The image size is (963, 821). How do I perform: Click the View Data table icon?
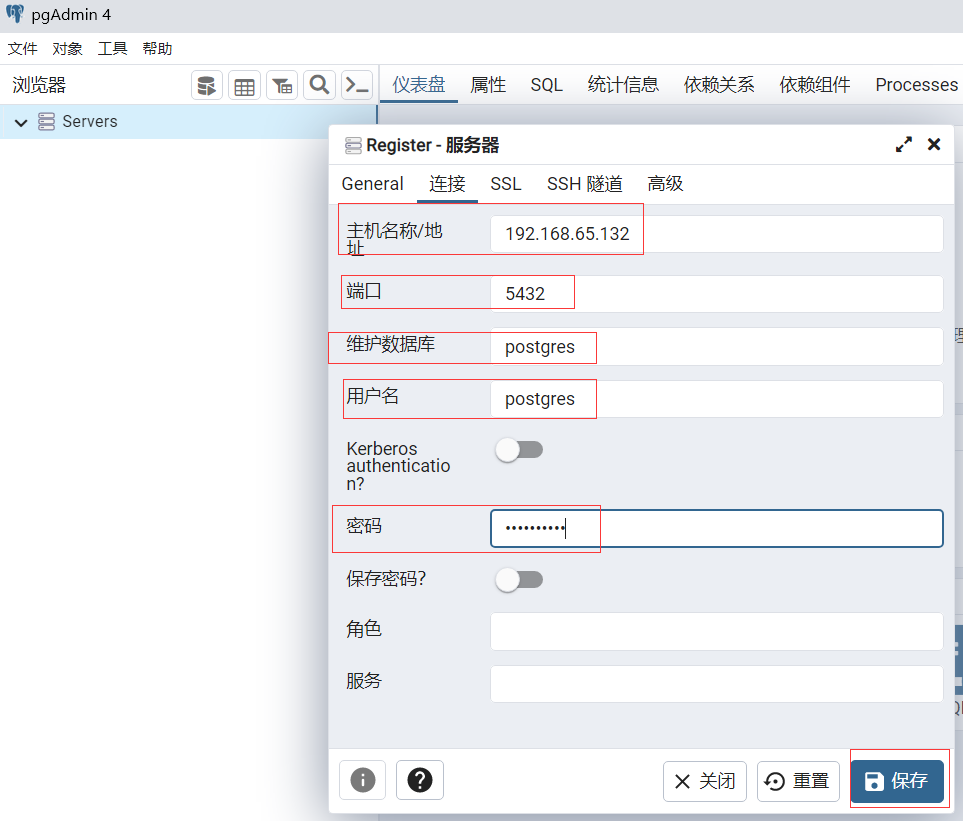[x=244, y=85]
